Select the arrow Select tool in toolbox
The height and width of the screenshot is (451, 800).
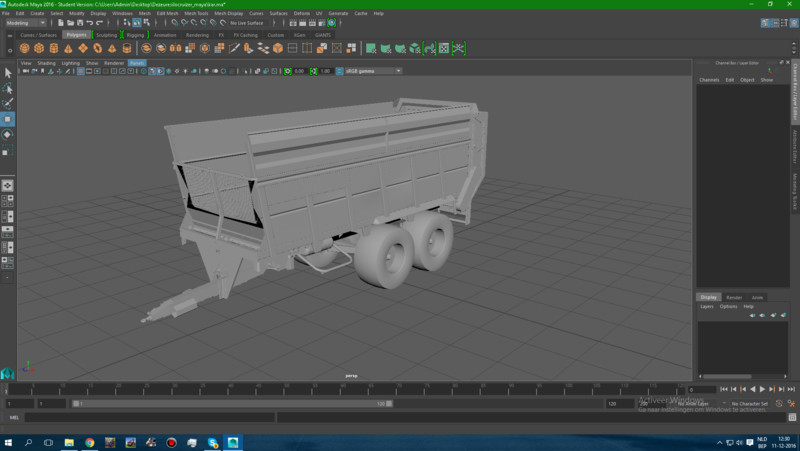[x=8, y=73]
